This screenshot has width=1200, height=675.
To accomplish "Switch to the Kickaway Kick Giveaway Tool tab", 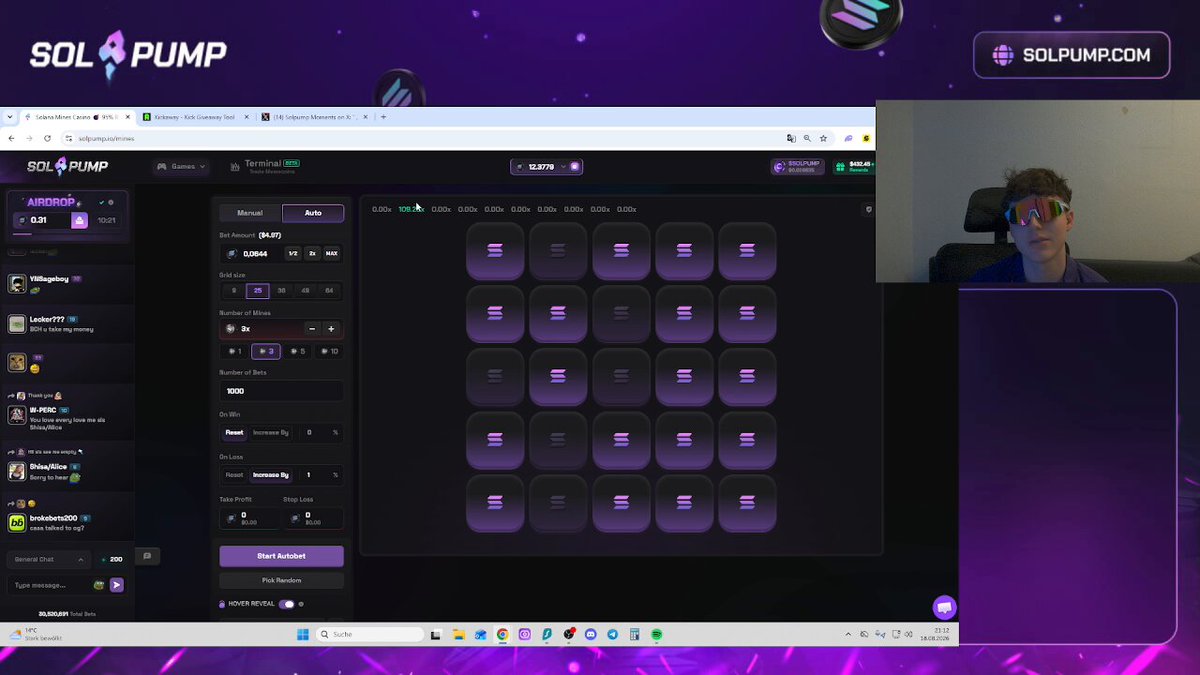I will pyautogui.click(x=194, y=117).
